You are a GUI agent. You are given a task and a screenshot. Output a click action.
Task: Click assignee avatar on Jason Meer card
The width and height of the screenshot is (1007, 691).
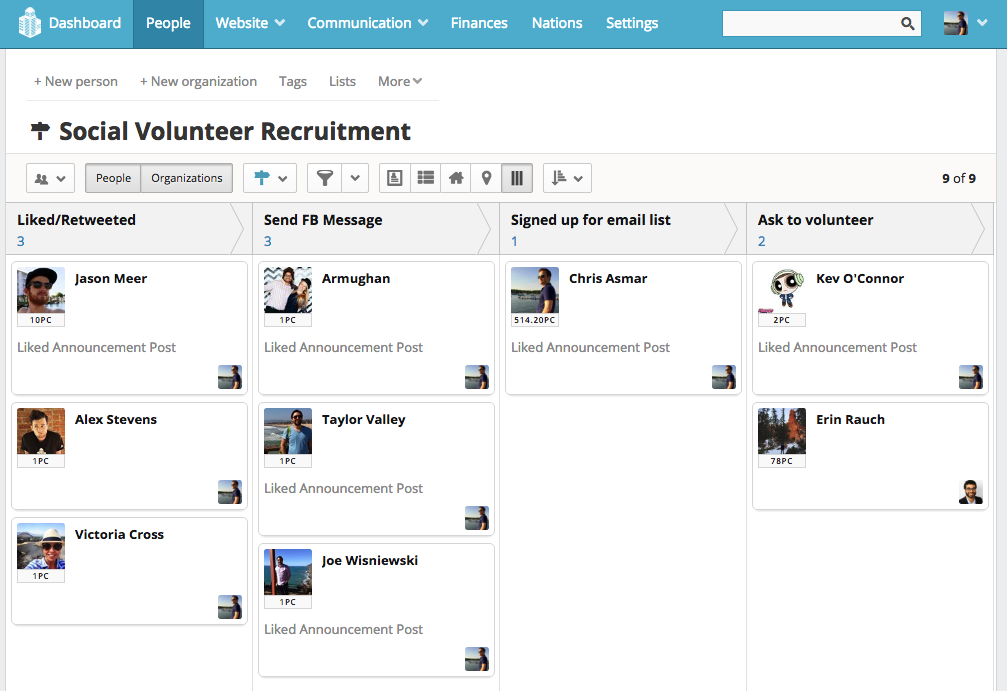[230, 377]
